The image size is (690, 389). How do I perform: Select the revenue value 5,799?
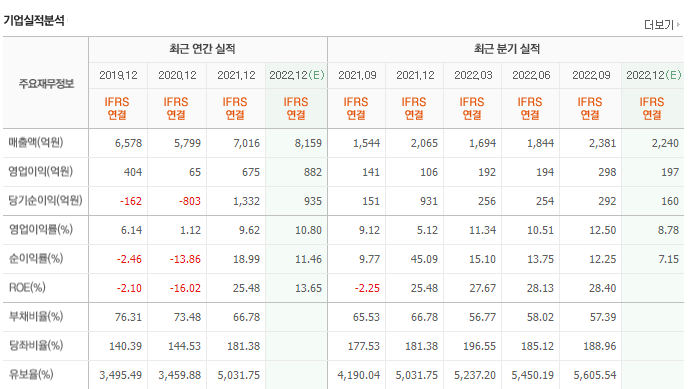tap(187, 143)
